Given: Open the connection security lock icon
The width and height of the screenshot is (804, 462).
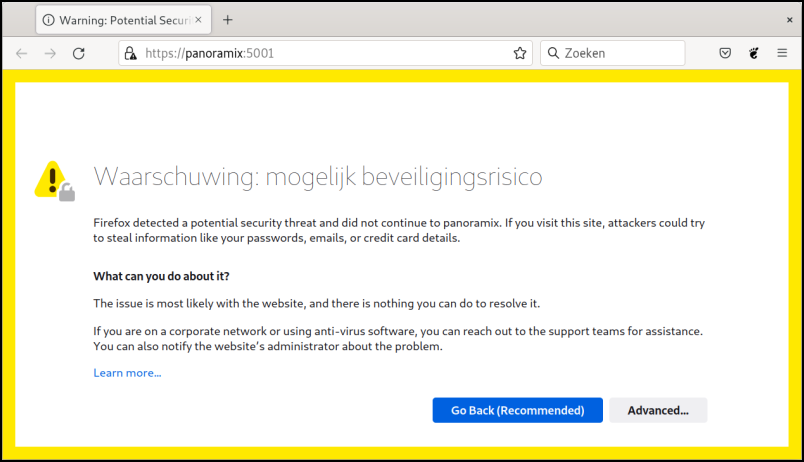Looking at the screenshot, I should coord(131,53).
